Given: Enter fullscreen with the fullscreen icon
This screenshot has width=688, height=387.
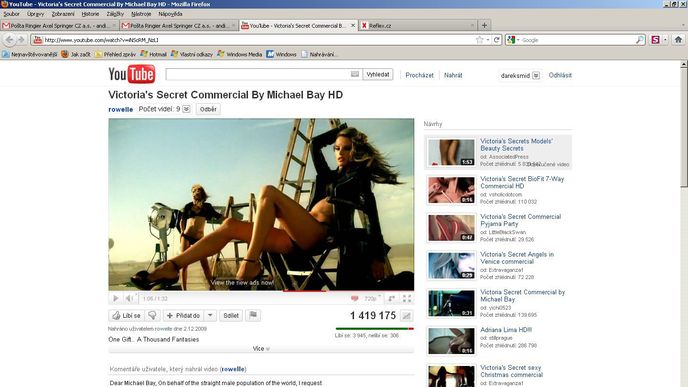Looking at the screenshot, I should 407,298.
